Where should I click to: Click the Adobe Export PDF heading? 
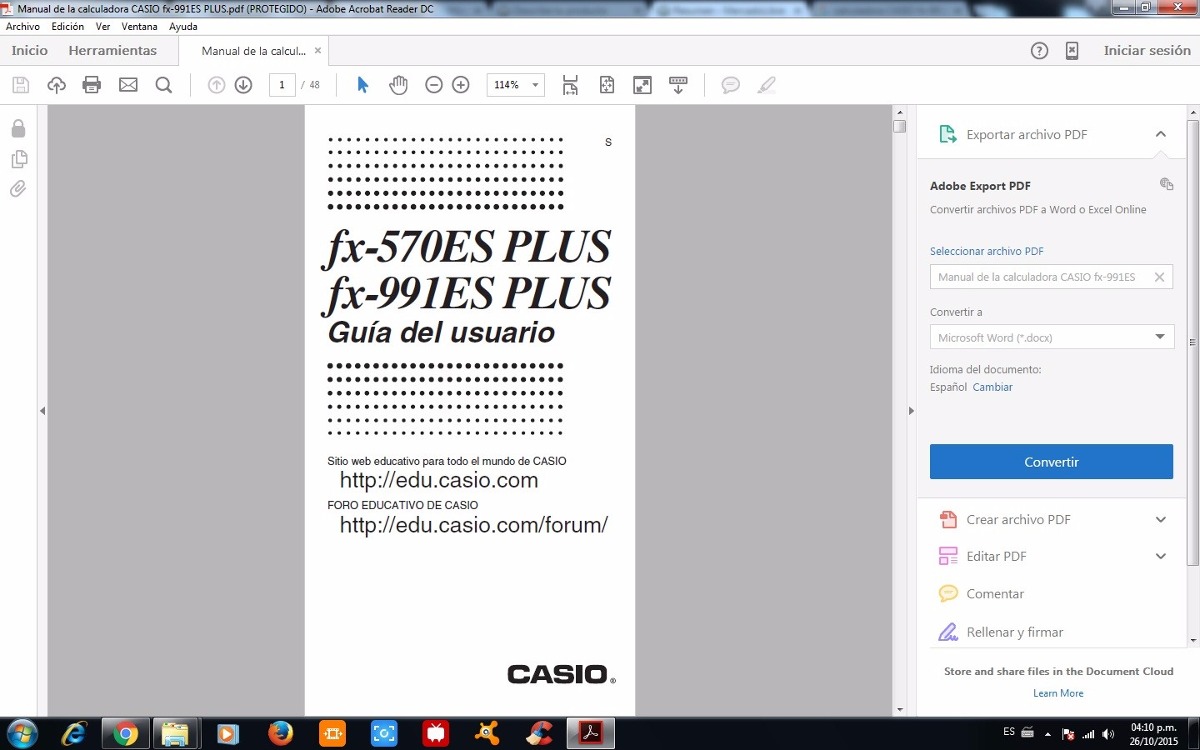[980, 186]
